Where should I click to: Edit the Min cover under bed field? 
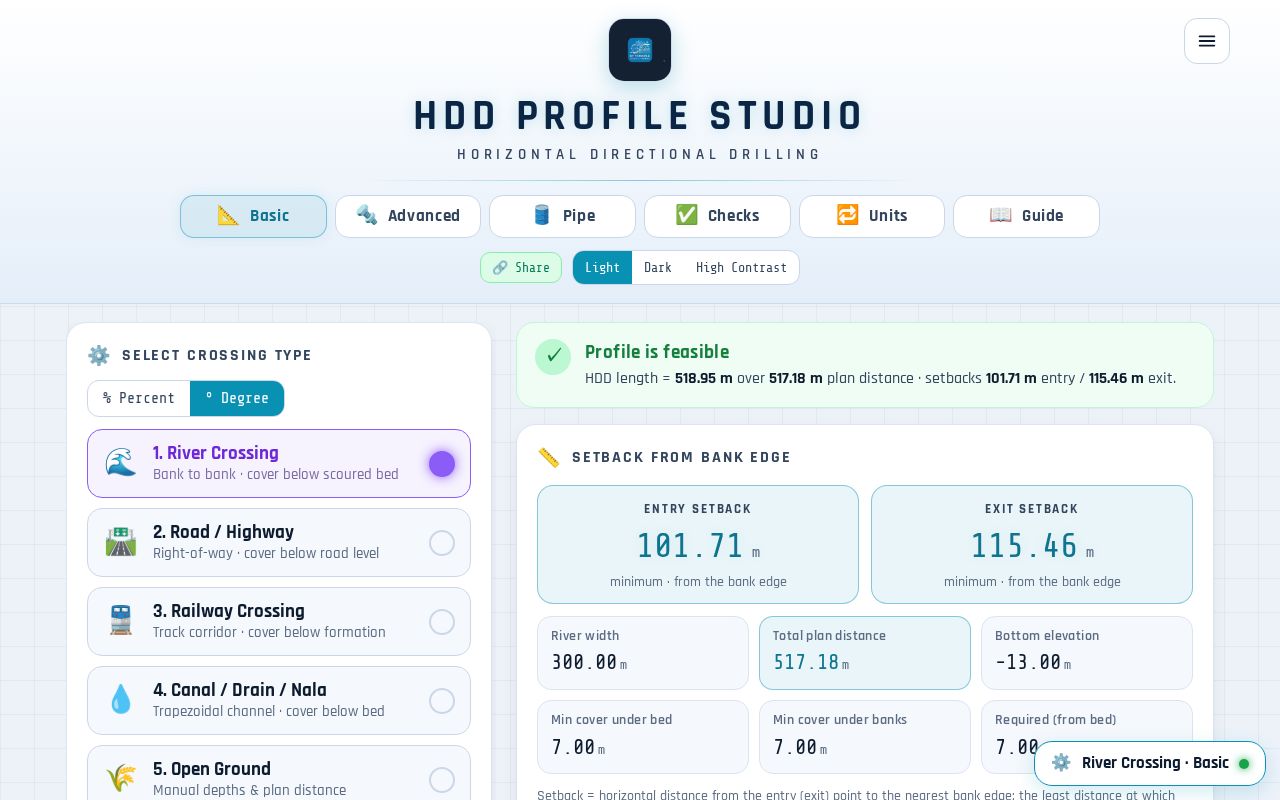(x=643, y=737)
